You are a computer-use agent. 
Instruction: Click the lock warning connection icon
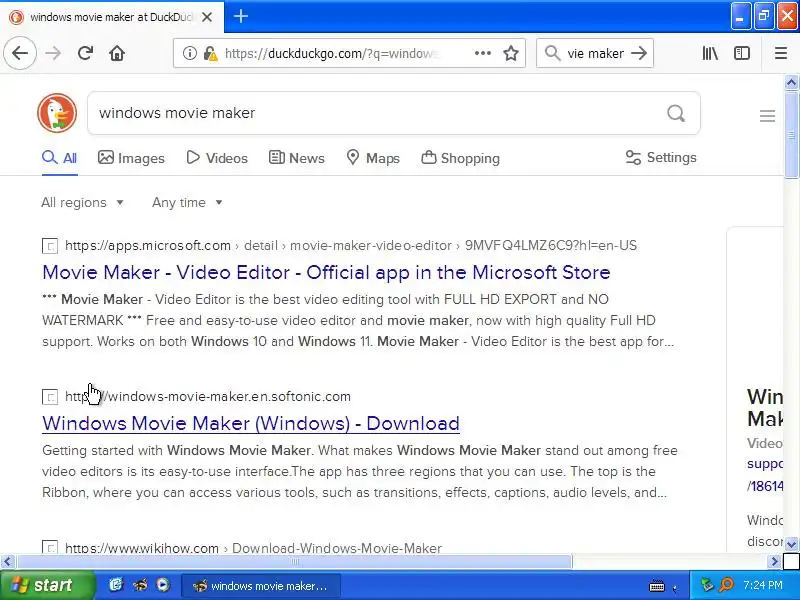[x=210, y=53]
